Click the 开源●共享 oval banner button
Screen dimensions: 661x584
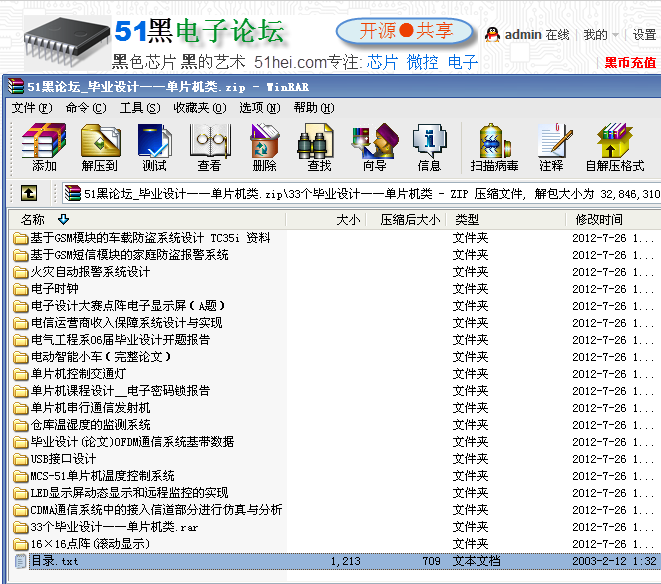405,31
